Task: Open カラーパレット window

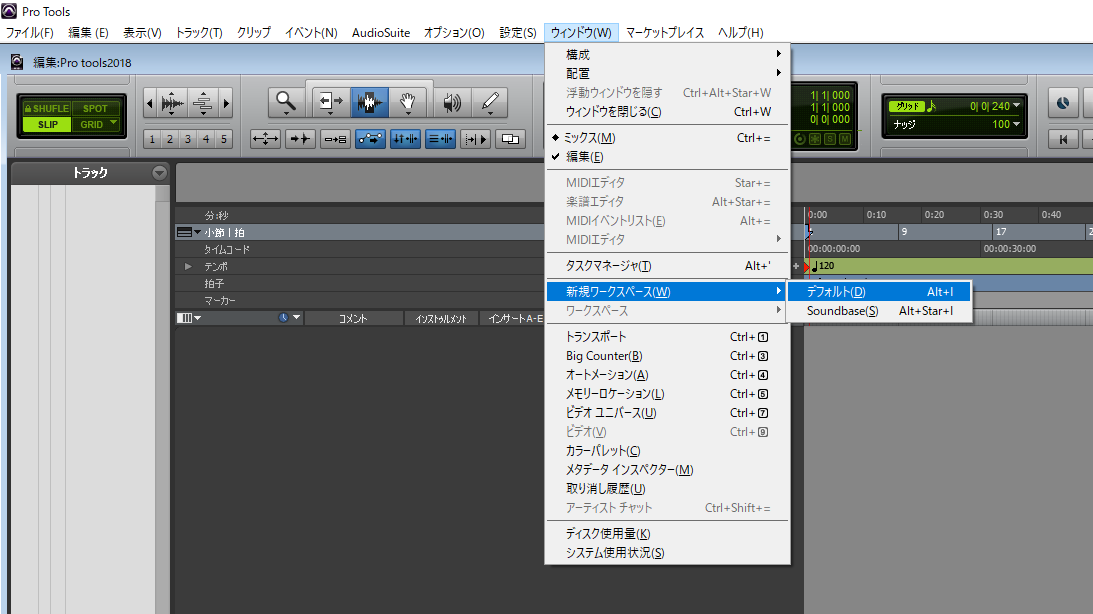Action: tap(668, 451)
